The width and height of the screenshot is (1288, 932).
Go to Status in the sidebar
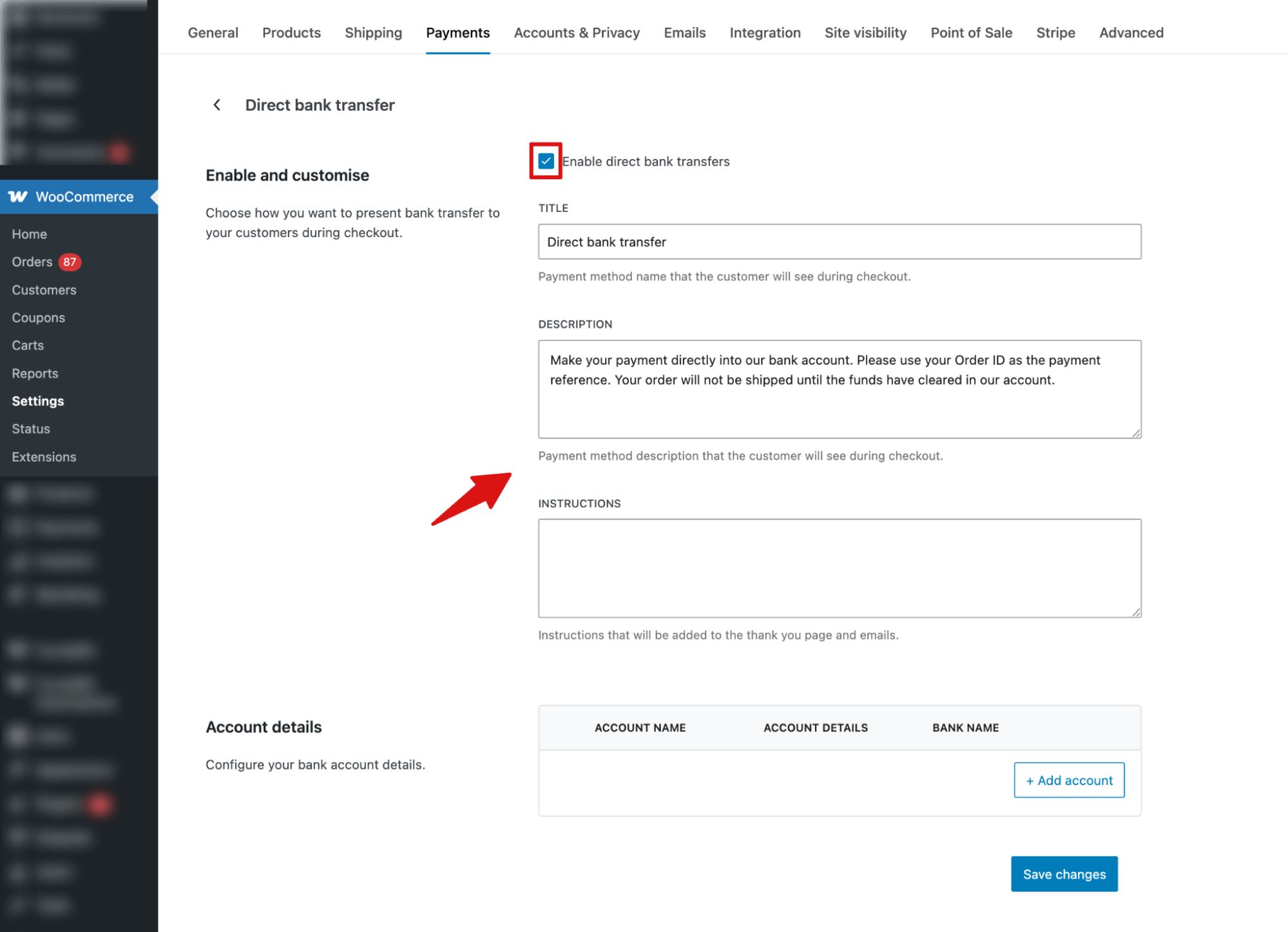pyautogui.click(x=30, y=428)
